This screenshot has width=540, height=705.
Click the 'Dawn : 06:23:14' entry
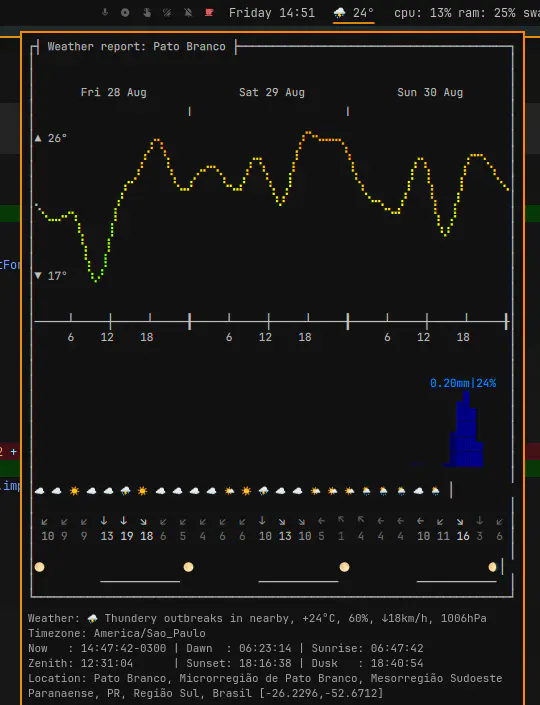click(x=239, y=648)
